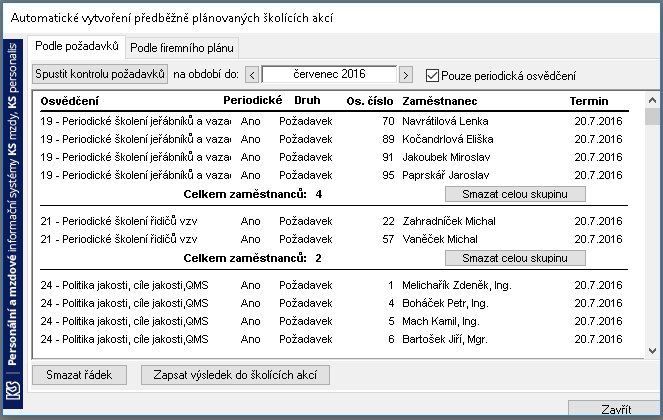Select row for Vaněček Michal
This screenshot has width=663, height=420.
(334, 239)
